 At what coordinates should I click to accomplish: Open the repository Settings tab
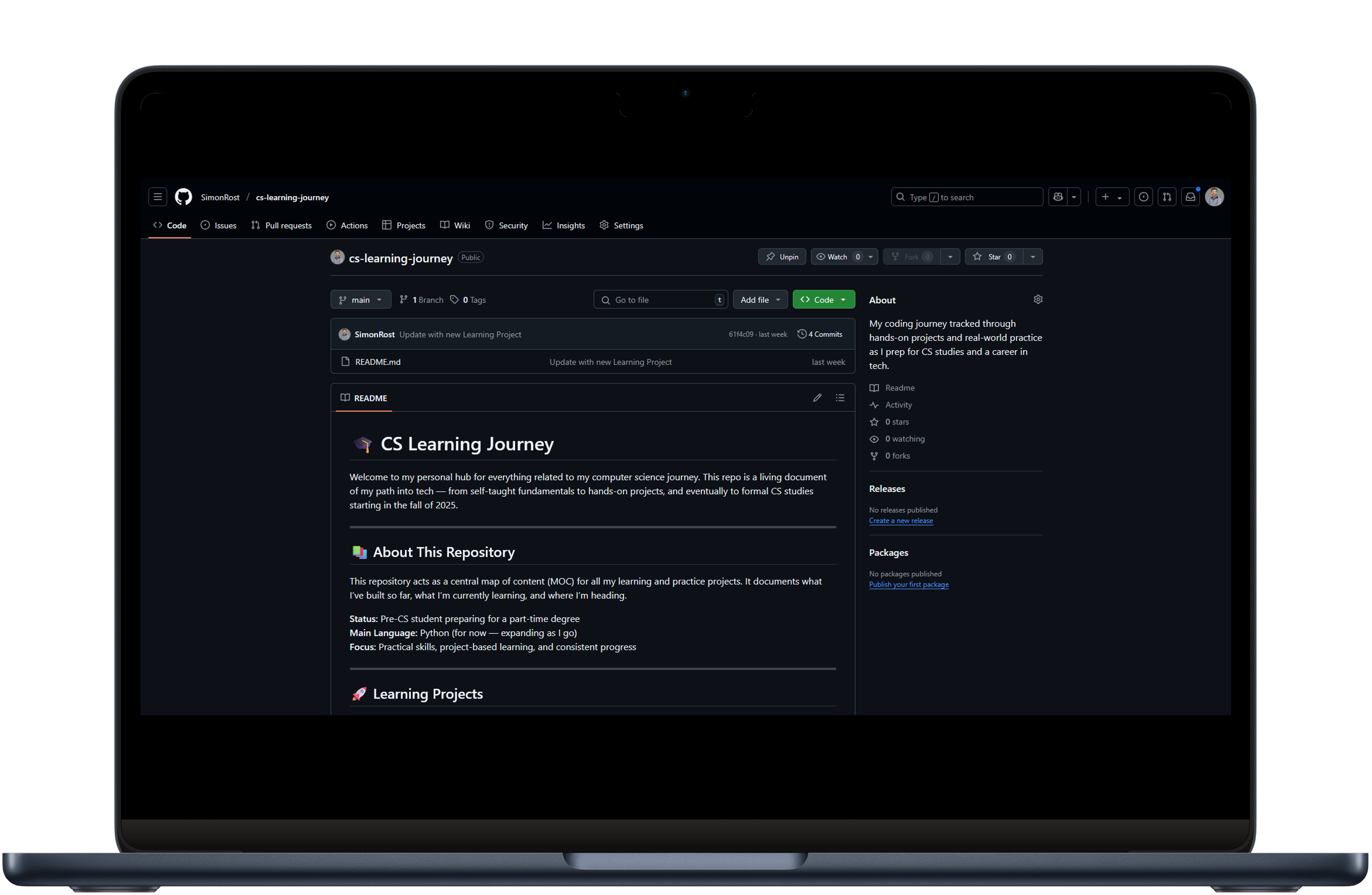coord(621,225)
